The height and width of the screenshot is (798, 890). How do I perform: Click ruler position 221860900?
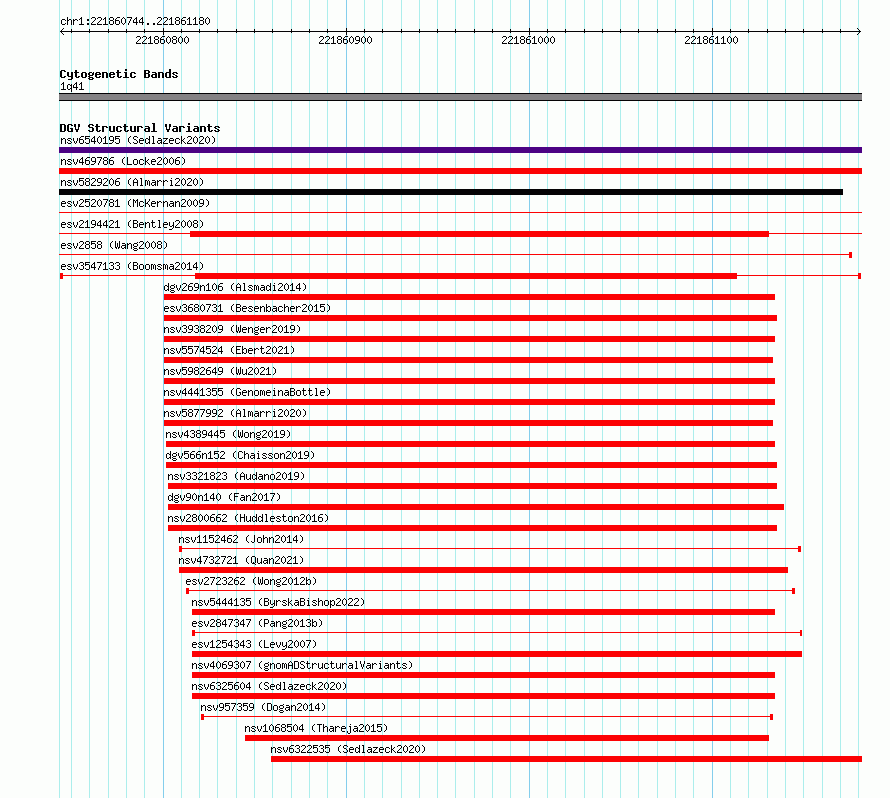coord(345,40)
